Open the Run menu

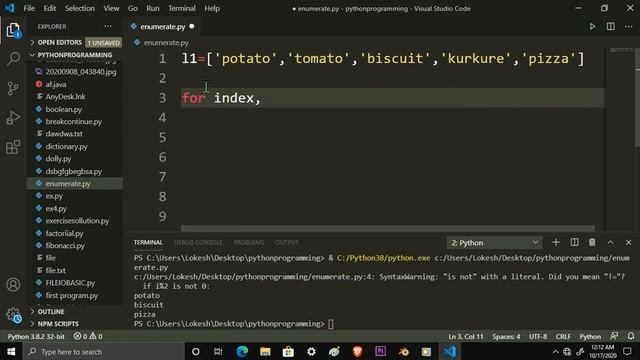pos(153,8)
